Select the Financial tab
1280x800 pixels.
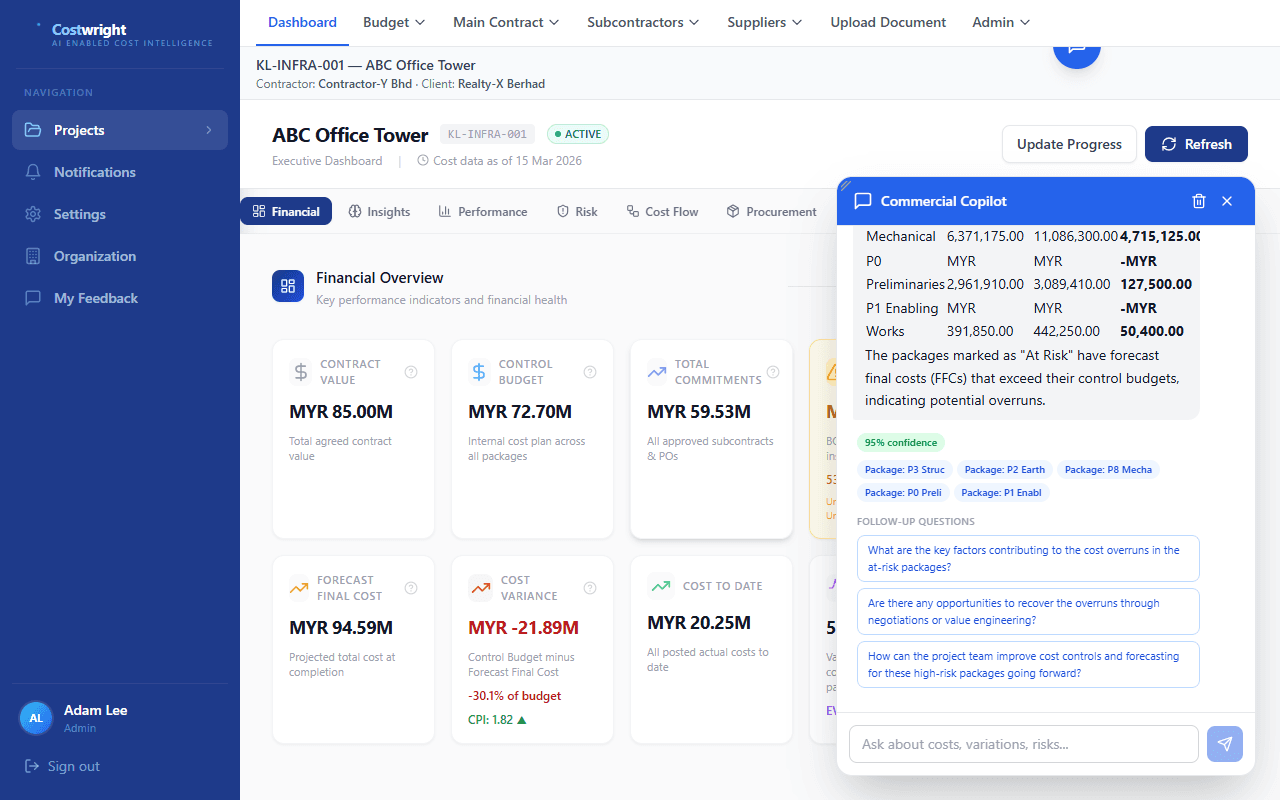[x=286, y=211]
